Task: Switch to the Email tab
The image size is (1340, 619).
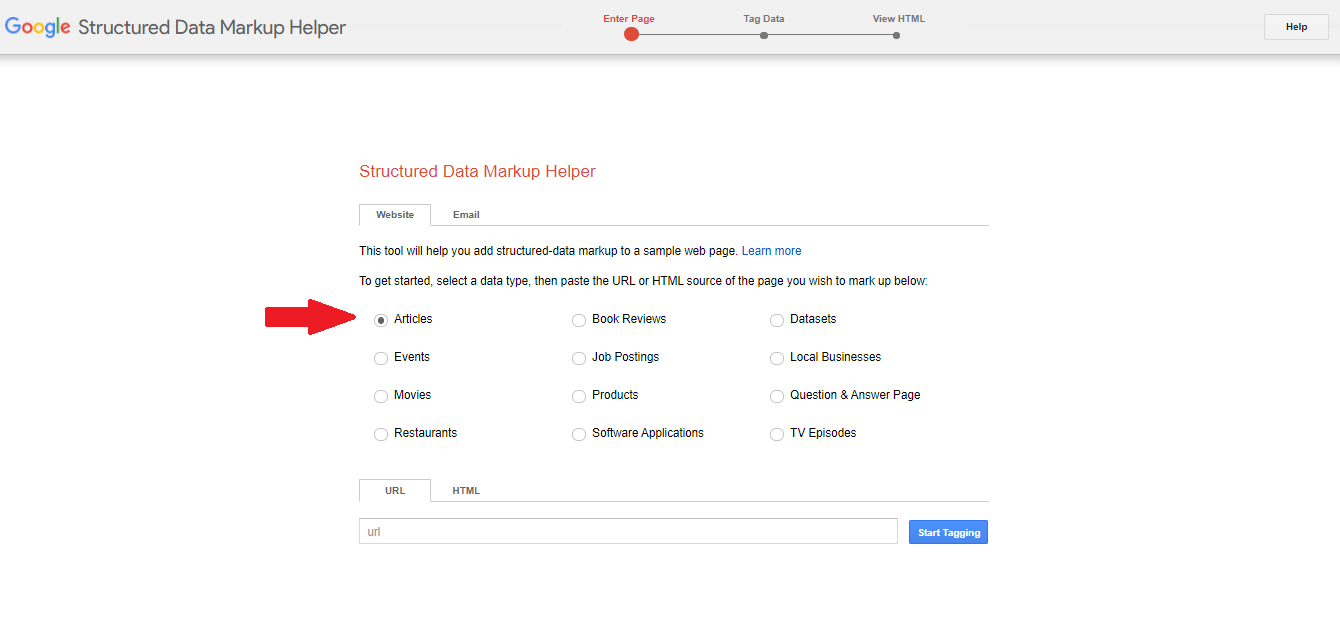Action: pyautogui.click(x=466, y=215)
